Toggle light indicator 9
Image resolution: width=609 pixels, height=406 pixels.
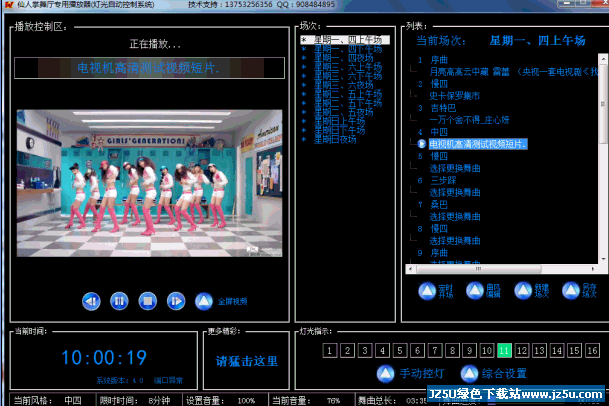point(470,351)
